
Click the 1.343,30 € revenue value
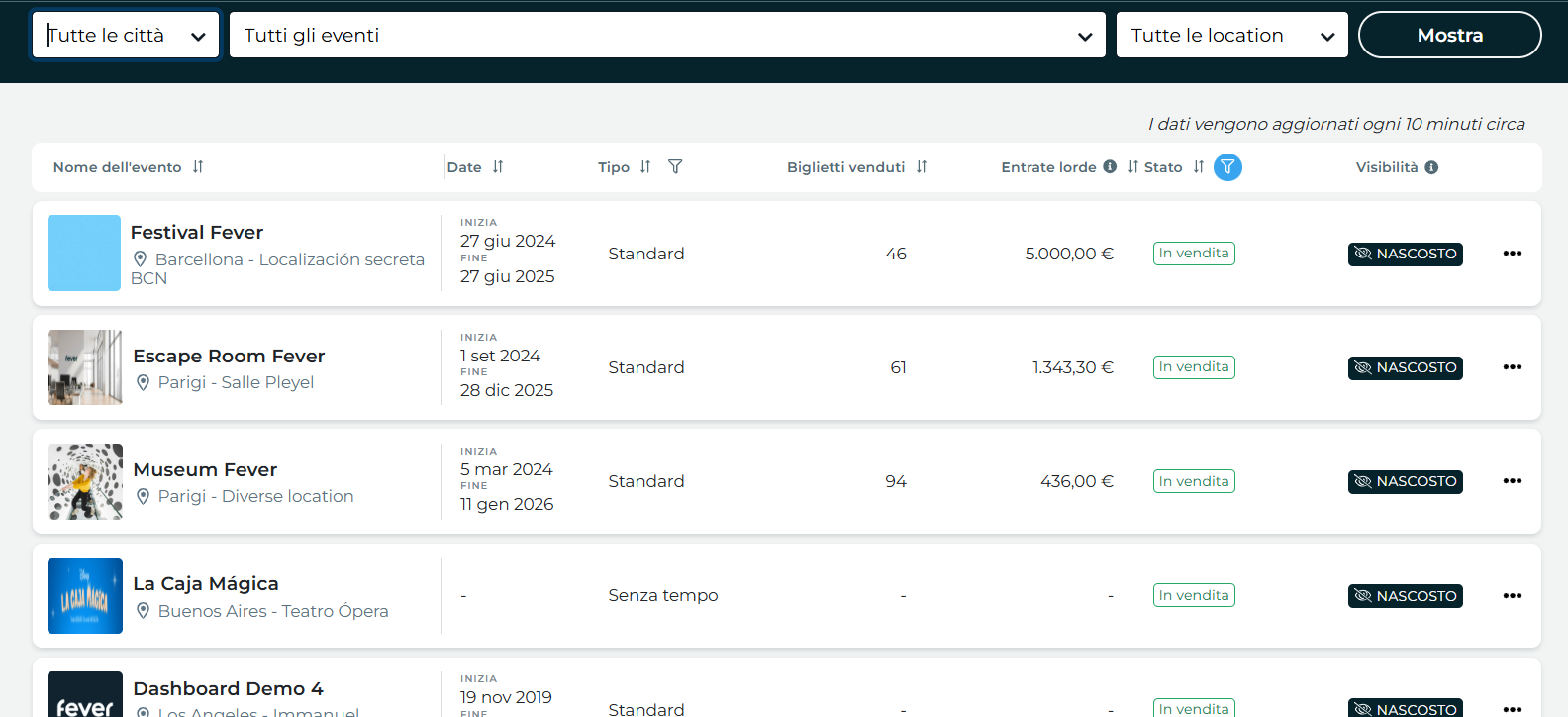point(1073,367)
